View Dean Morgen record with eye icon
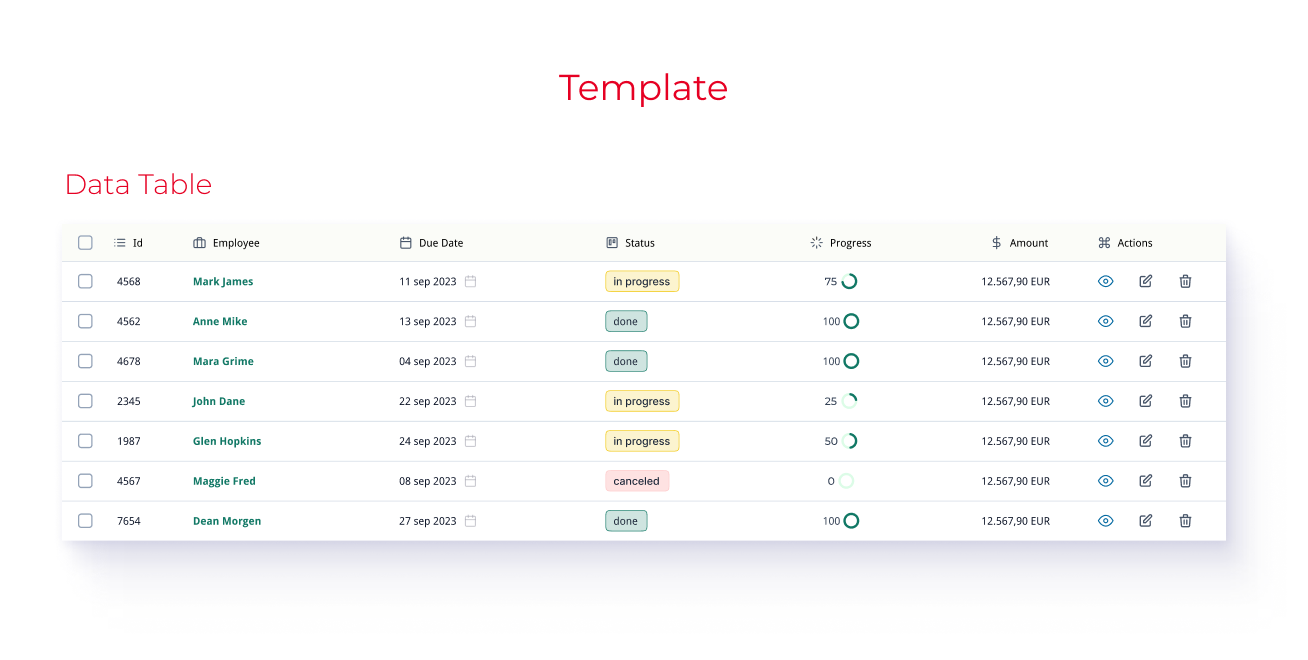Viewport: 1308px width, 660px height. 1105,521
